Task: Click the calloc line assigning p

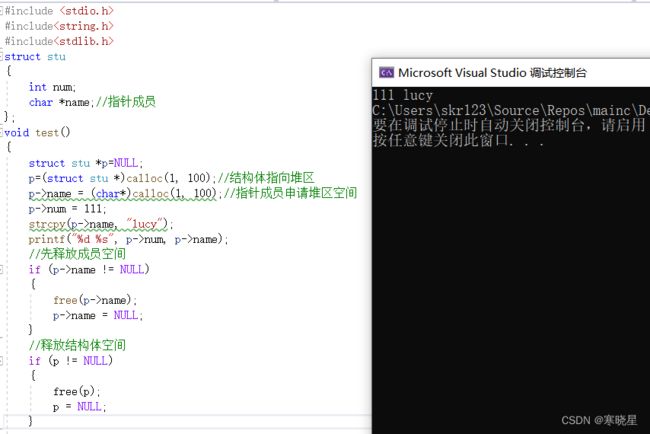Action: 122,178
